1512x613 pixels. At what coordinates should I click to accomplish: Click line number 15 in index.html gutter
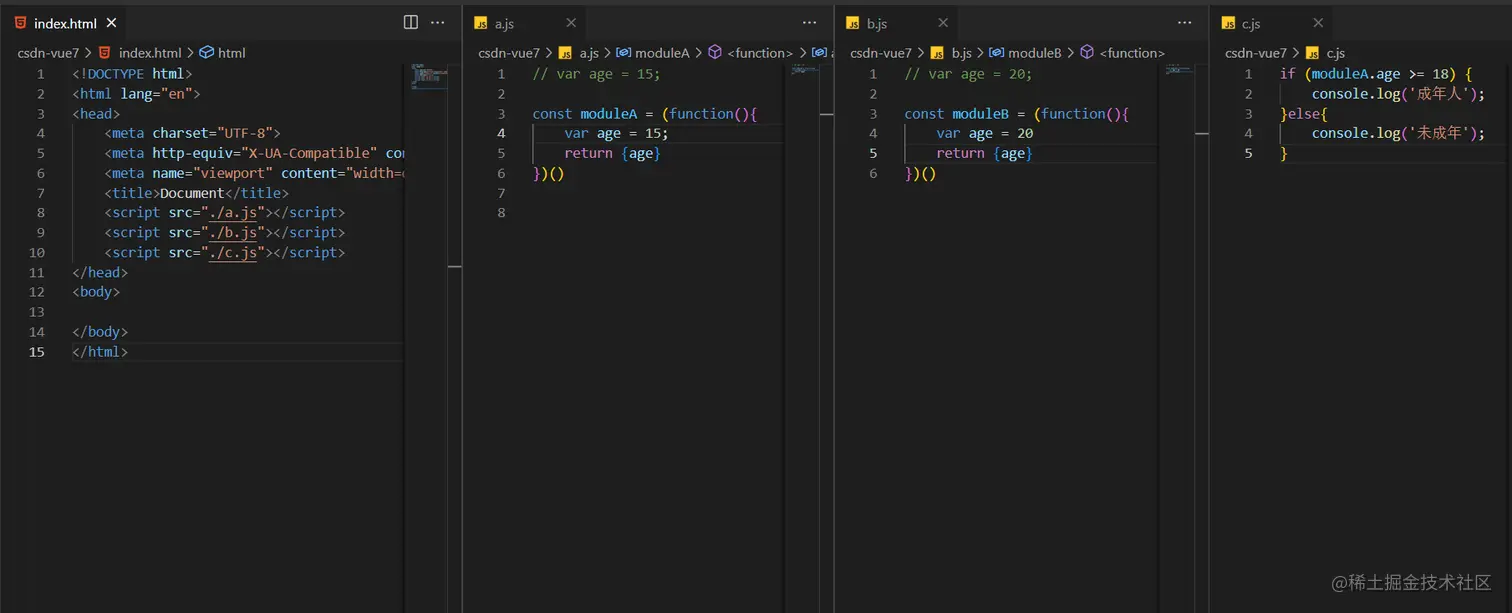pyautogui.click(x=37, y=352)
